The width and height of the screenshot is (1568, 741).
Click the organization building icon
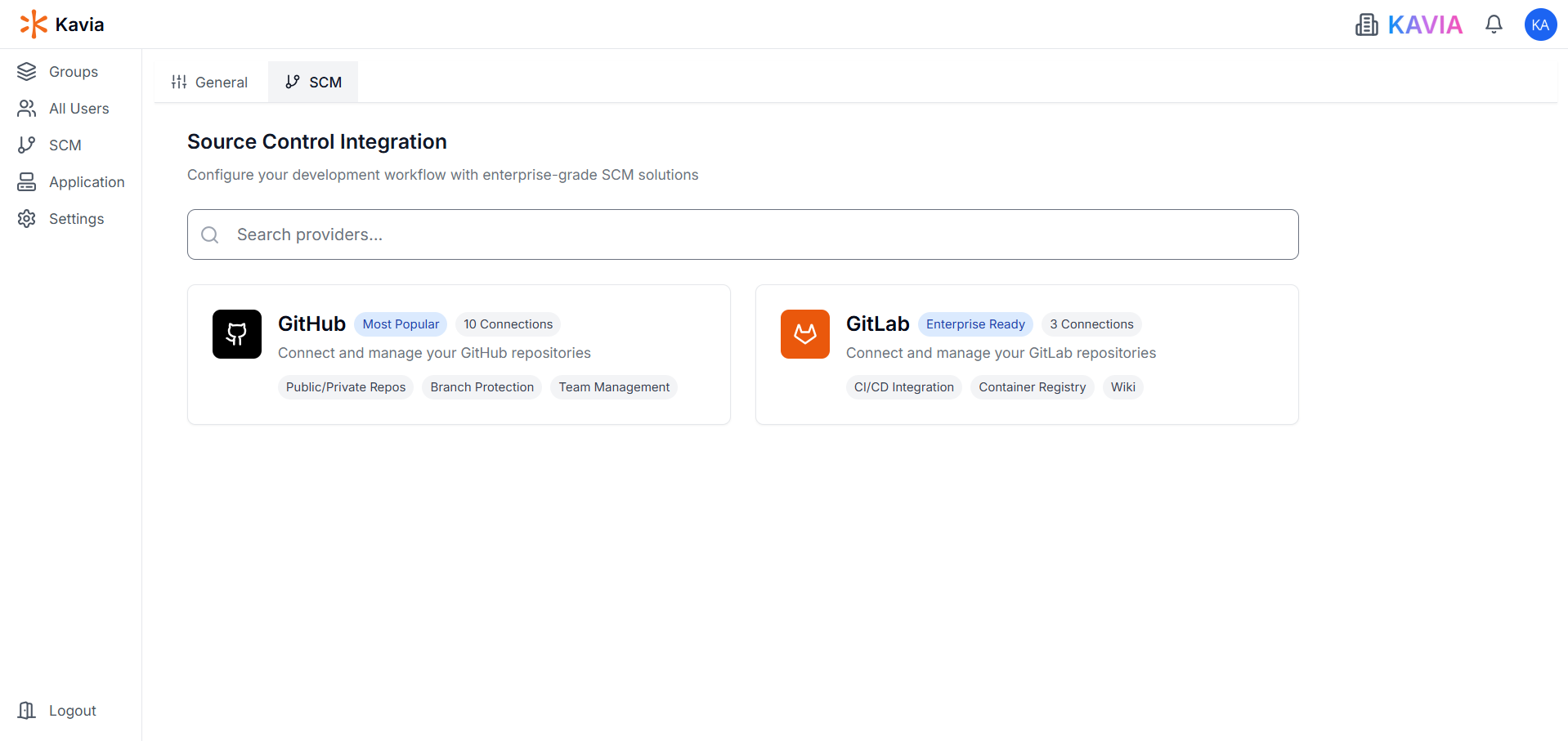pyautogui.click(x=1367, y=25)
